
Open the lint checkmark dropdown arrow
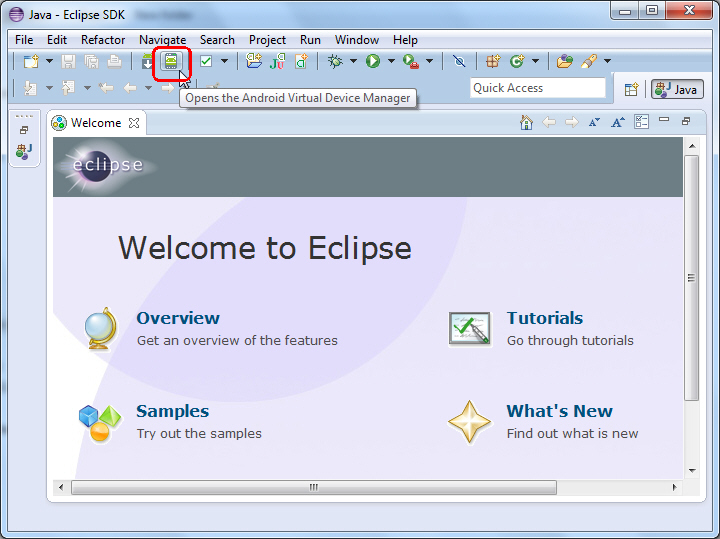224,61
